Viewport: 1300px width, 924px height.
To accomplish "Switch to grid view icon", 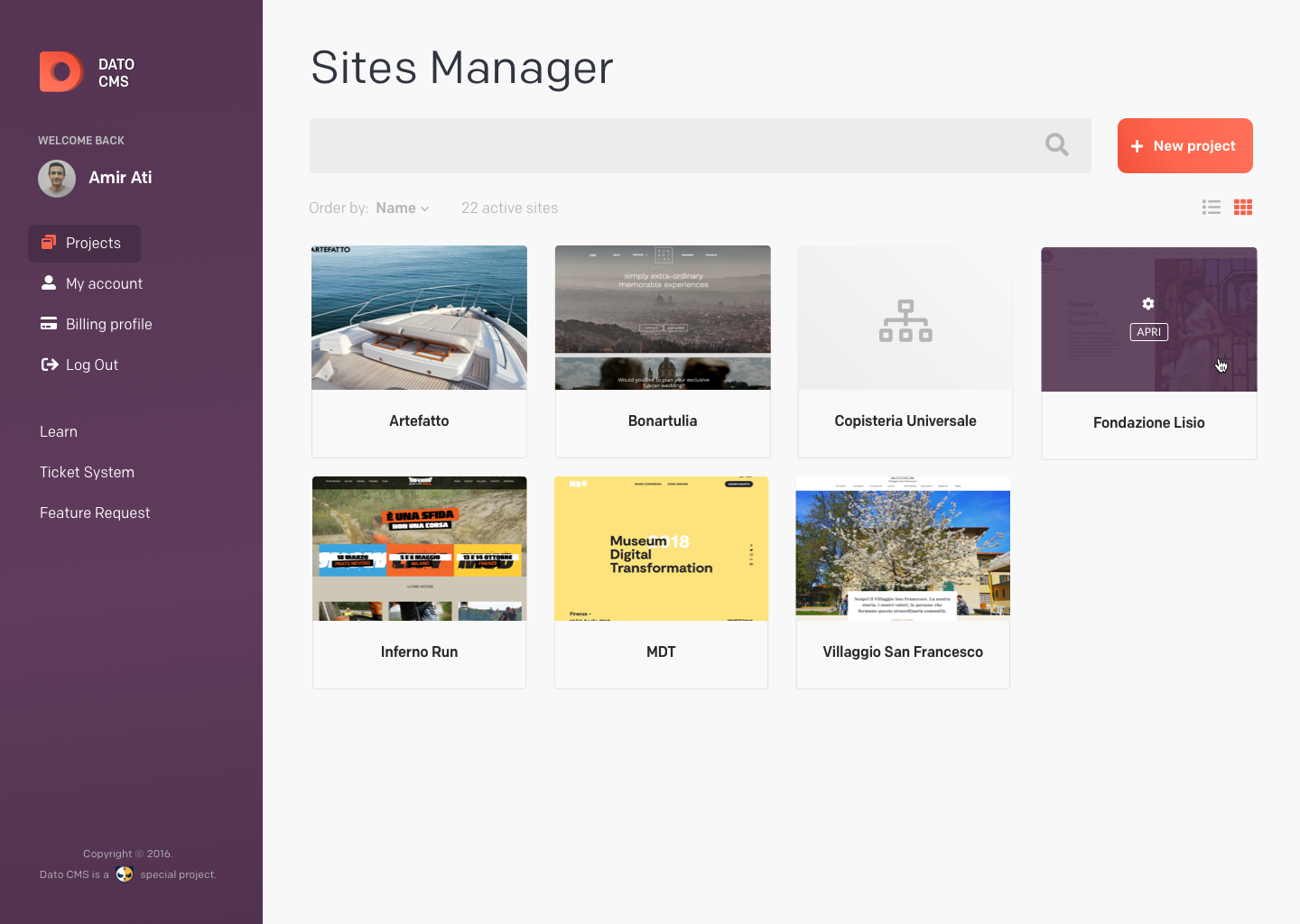I will (x=1243, y=208).
